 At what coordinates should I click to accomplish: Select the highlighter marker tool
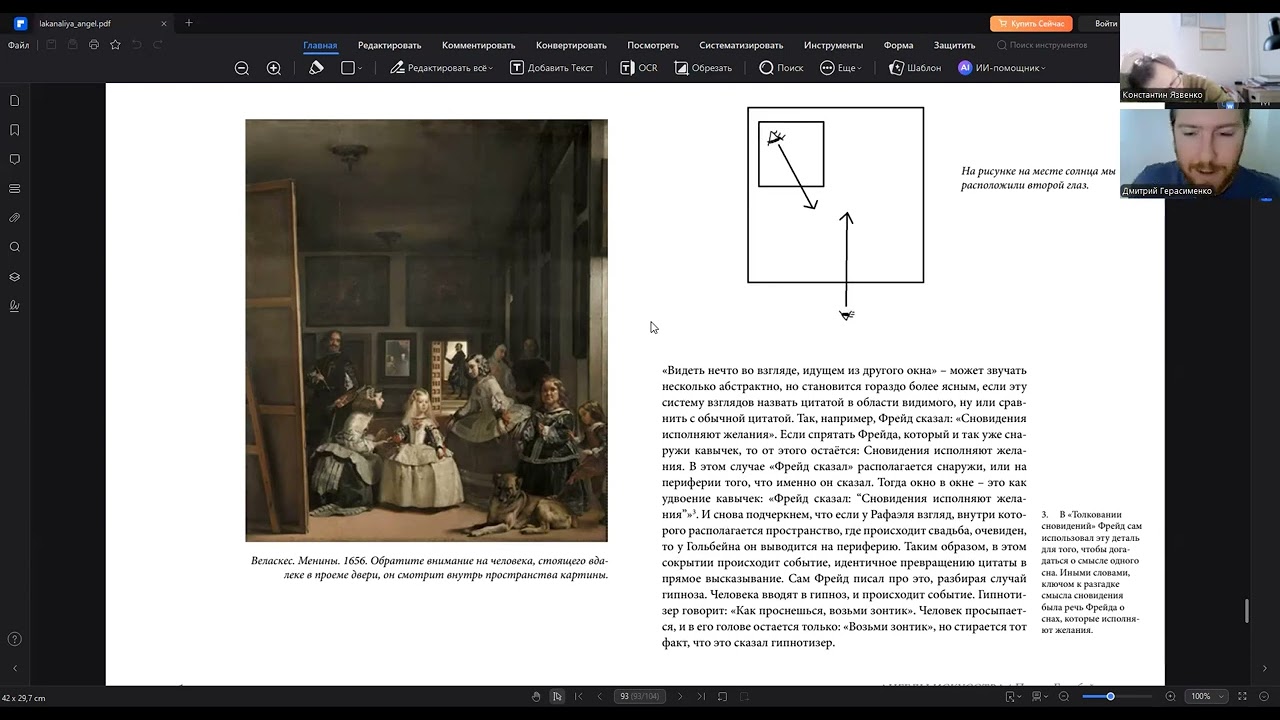tap(316, 68)
